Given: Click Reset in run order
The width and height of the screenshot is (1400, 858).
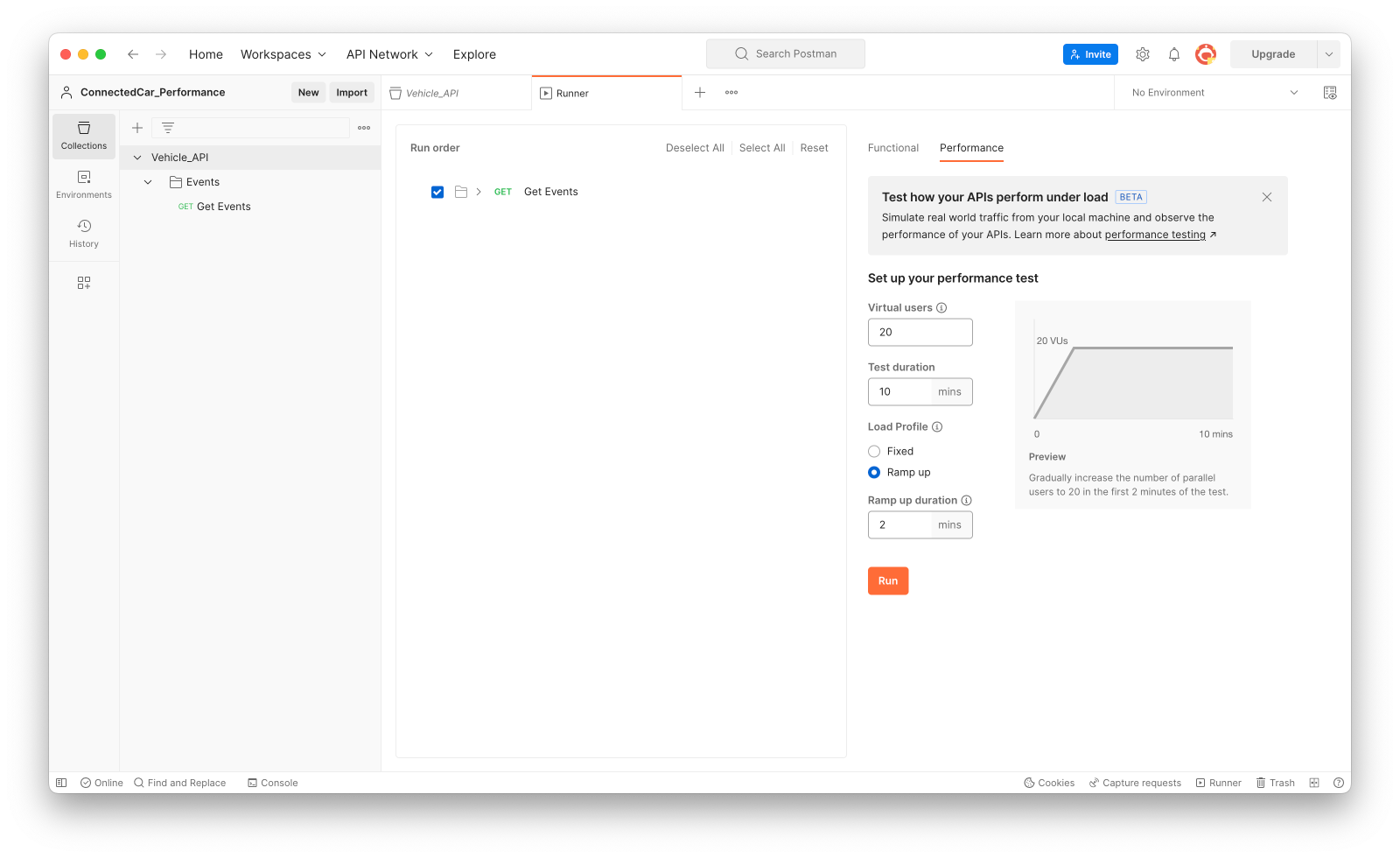Looking at the screenshot, I should pyautogui.click(x=814, y=148).
